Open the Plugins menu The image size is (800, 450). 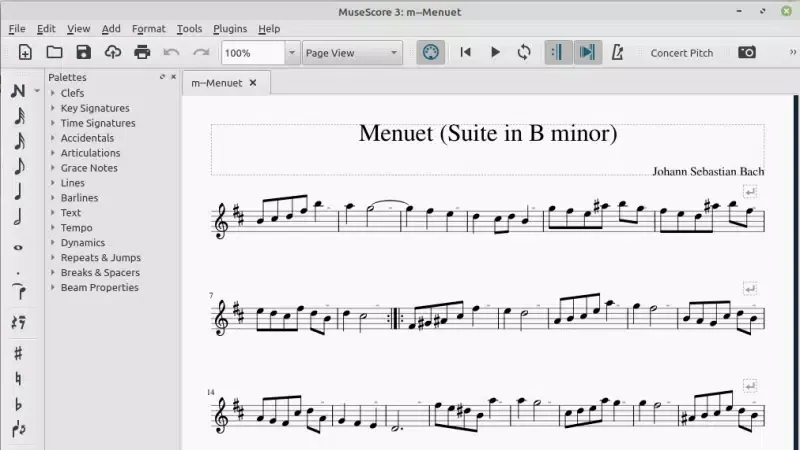click(230, 29)
